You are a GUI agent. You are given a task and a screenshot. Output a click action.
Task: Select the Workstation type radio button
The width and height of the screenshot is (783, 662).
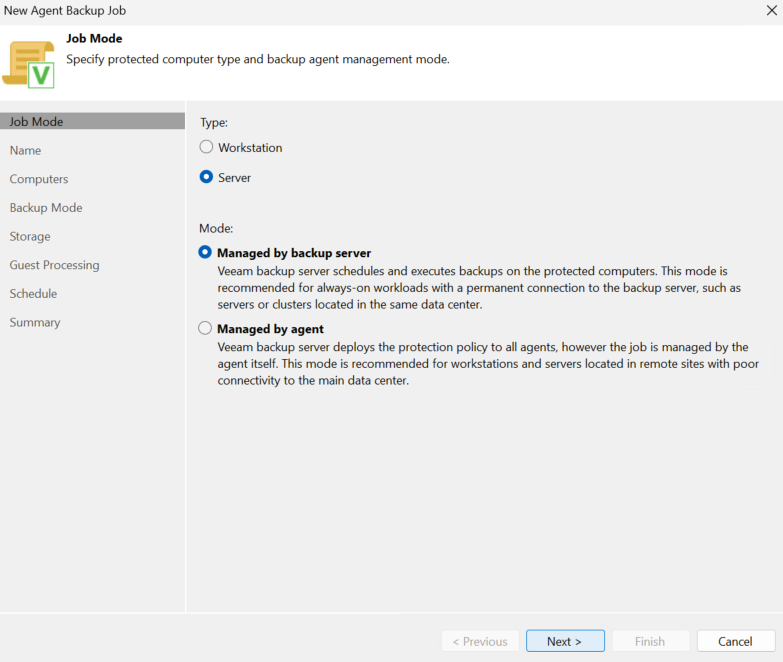pos(206,147)
